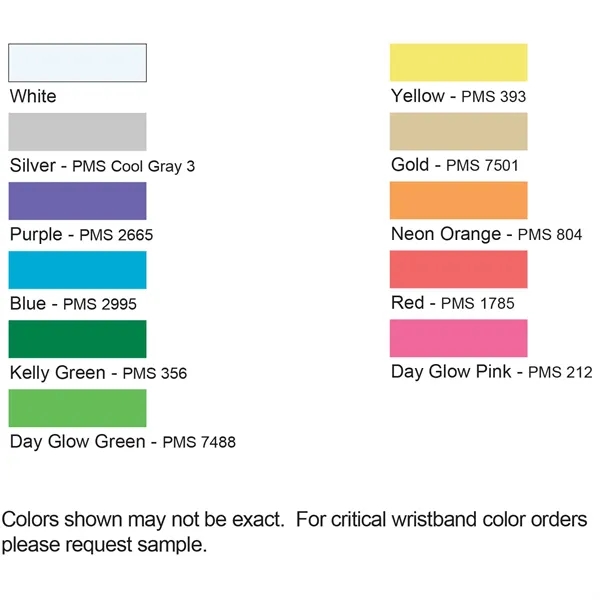
Task: Click the 'Silver - PMS Cool Gray 3' label
Action: tap(102, 166)
